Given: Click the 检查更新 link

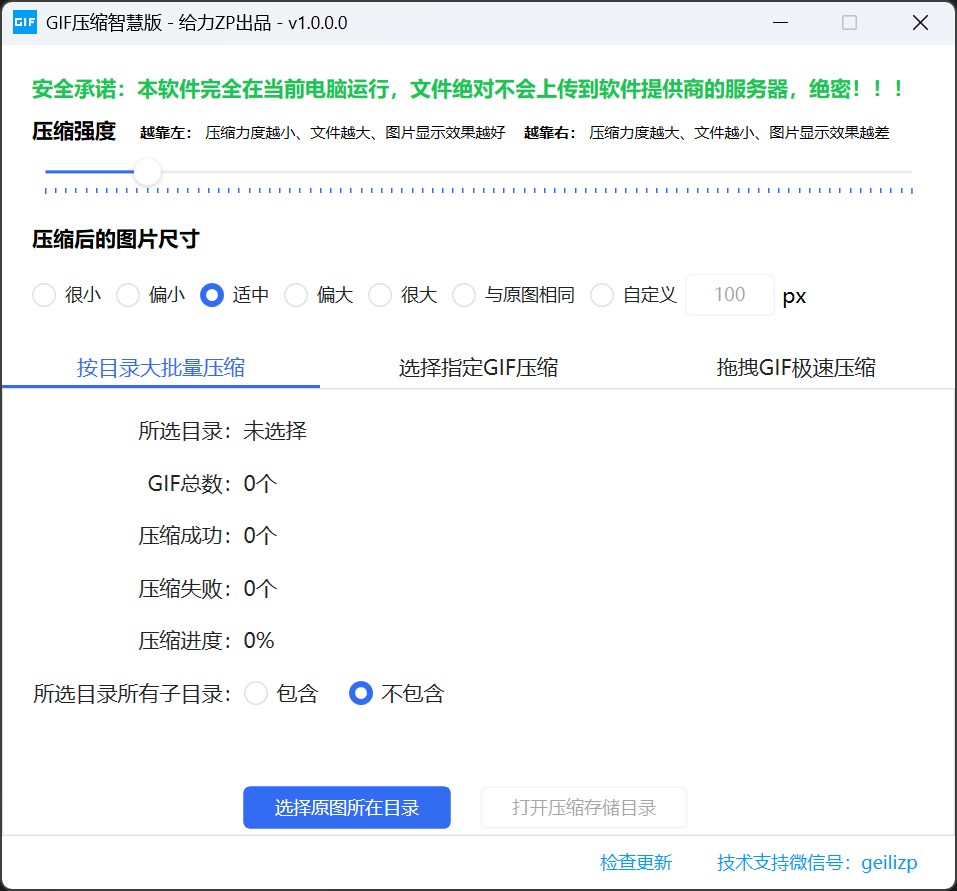Looking at the screenshot, I should pyautogui.click(x=636, y=862).
